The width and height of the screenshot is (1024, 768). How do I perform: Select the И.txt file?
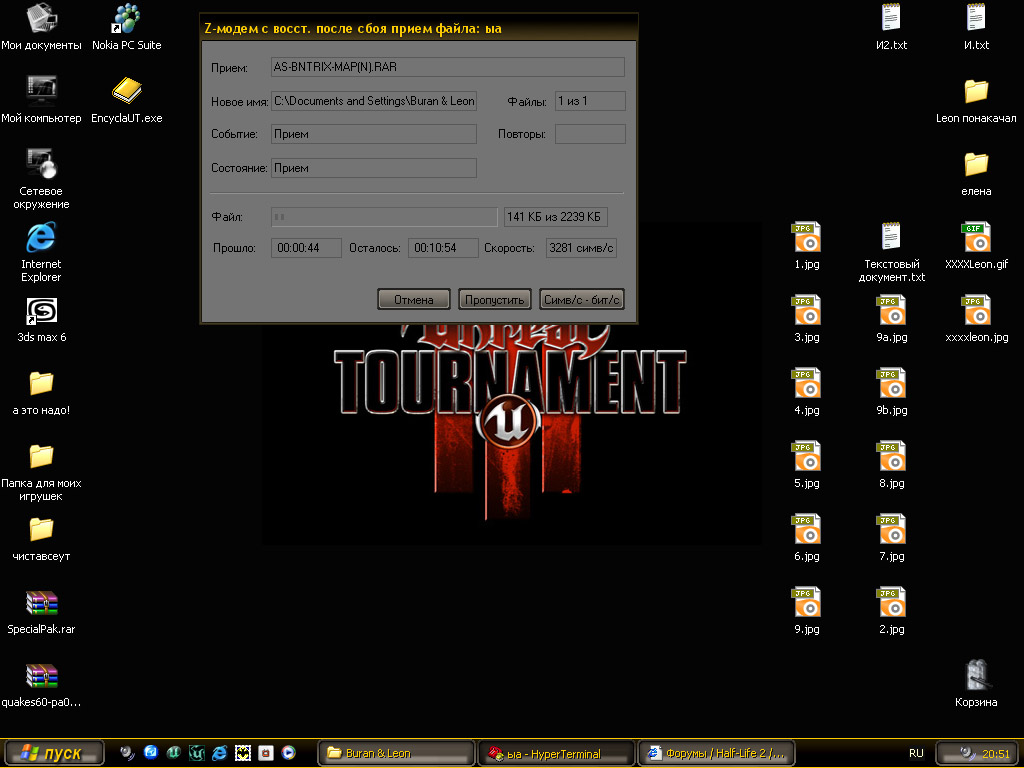tap(976, 27)
